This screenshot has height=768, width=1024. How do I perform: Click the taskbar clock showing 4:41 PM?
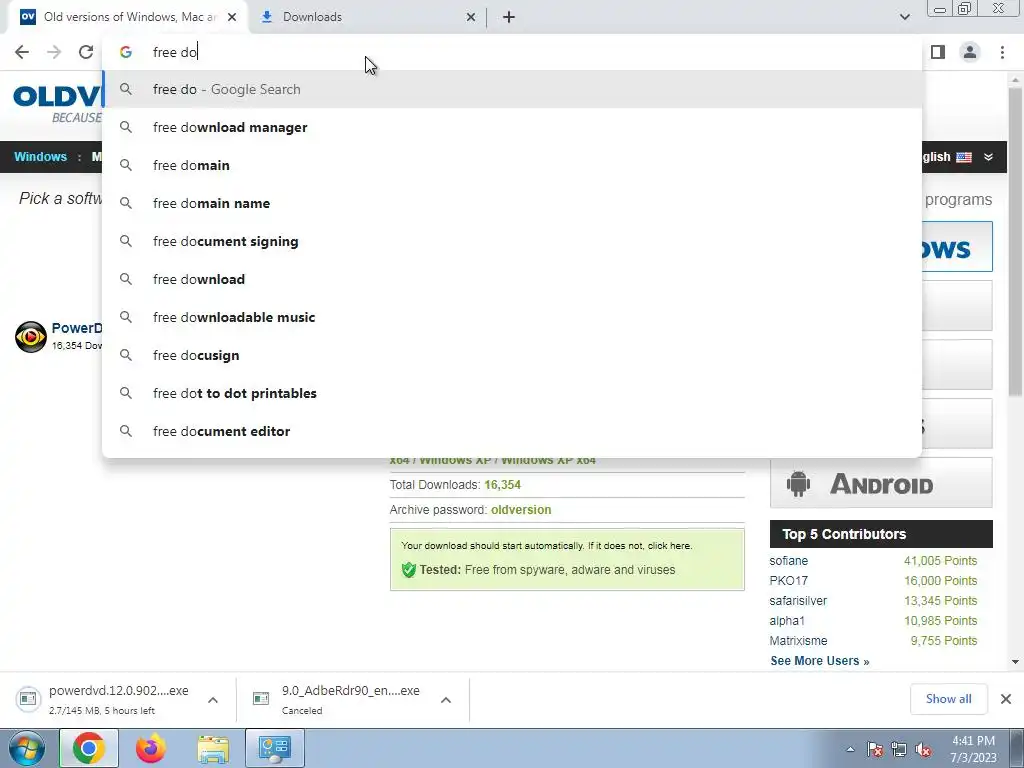point(973,749)
